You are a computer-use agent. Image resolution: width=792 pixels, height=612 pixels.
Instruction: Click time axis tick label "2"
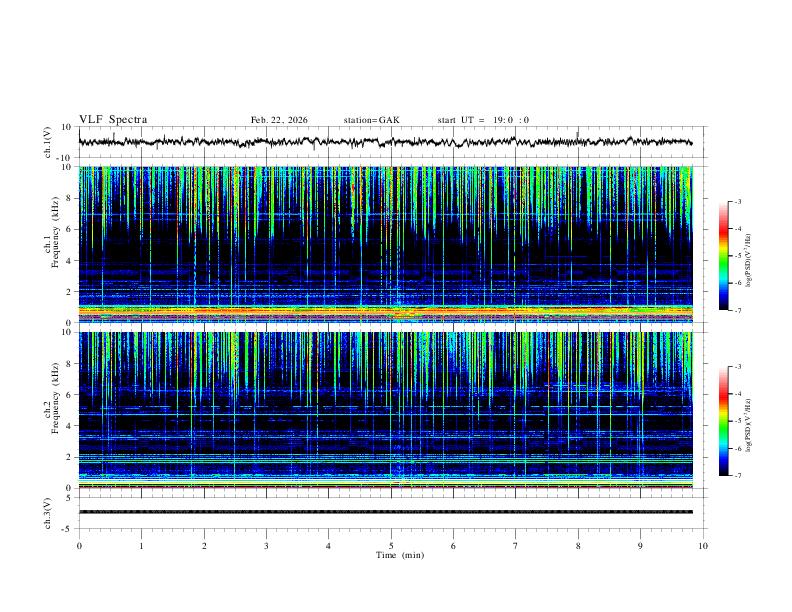[204, 546]
